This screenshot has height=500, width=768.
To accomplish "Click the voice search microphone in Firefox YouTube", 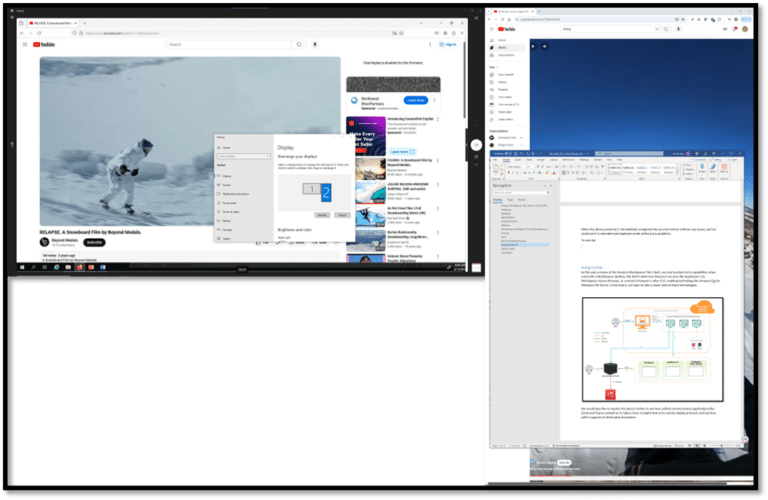I will pyautogui.click(x=315, y=45).
